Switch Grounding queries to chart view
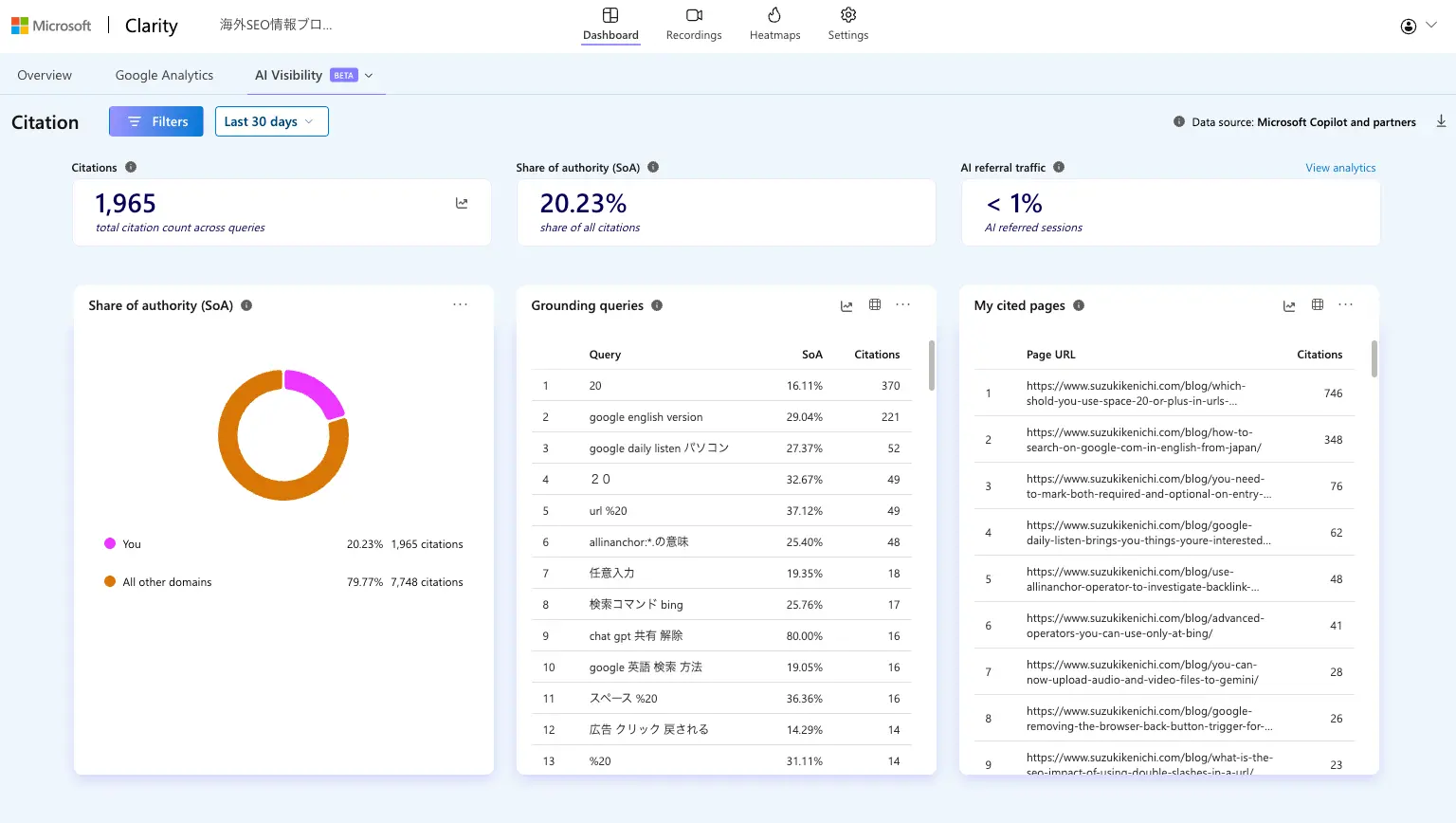 point(846,305)
